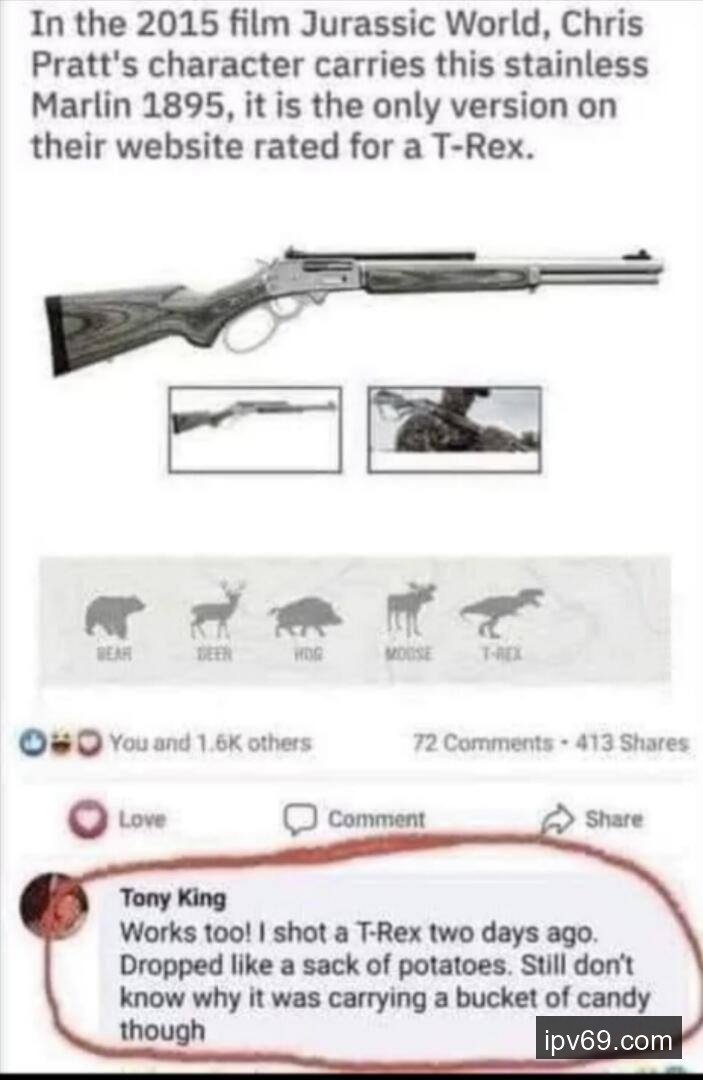Open Tony King's profile name link
This screenshot has width=703, height=1080.
pos(173,898)
